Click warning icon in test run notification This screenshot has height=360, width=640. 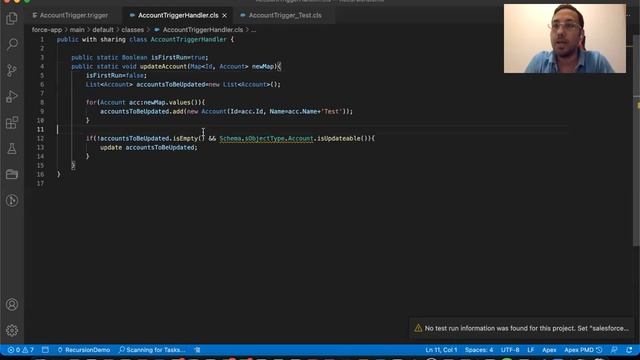pos(418,328)
